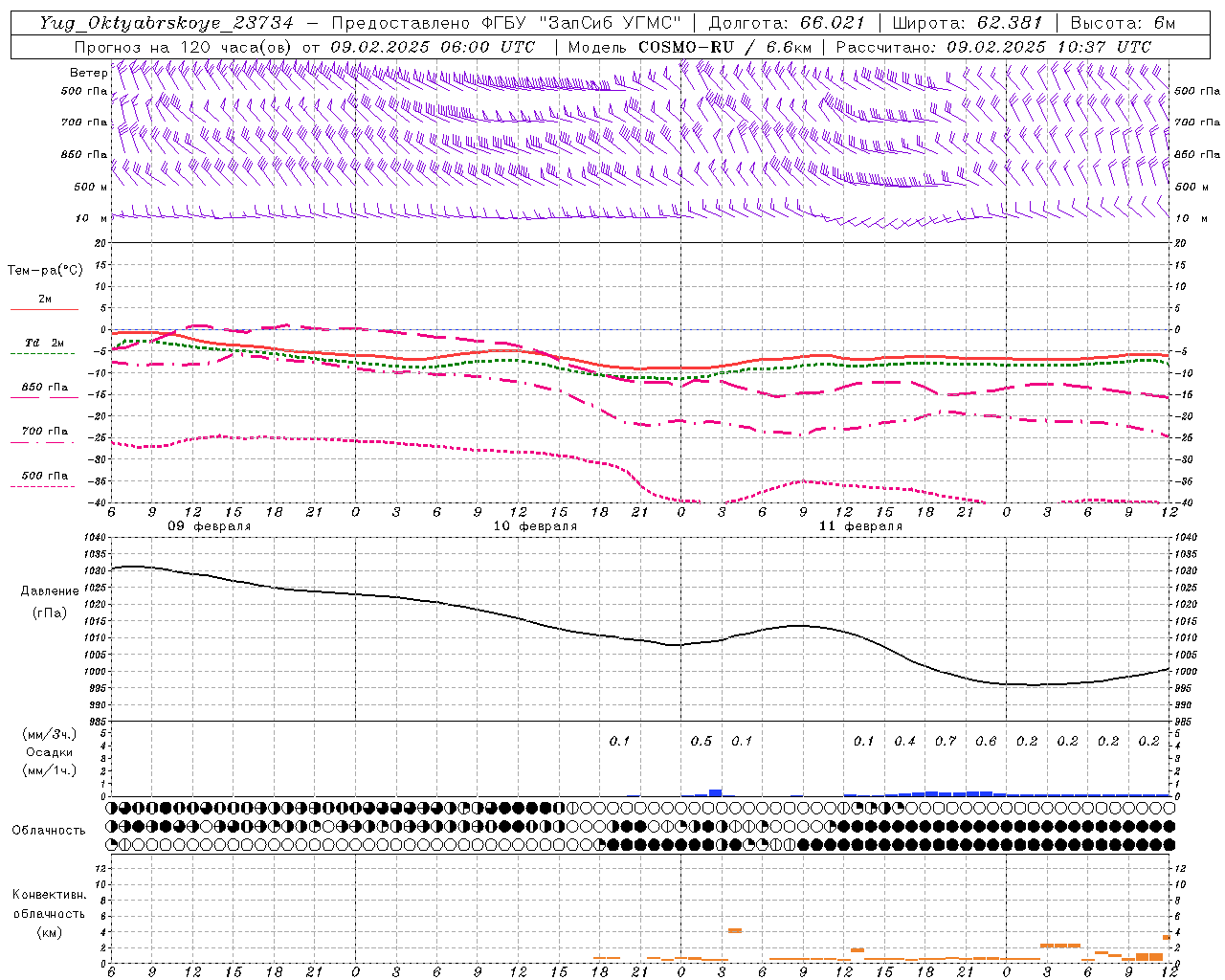1225x980 pixels.
Task: Click the 0.7 three-hour precipitation value
Action: coord(946,742)
